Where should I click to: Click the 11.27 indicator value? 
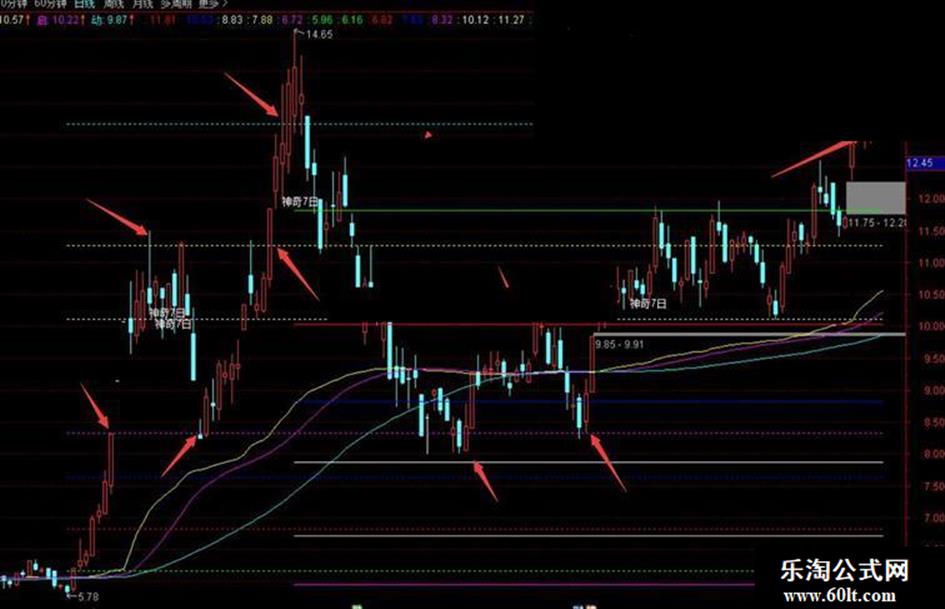(511, 20)
